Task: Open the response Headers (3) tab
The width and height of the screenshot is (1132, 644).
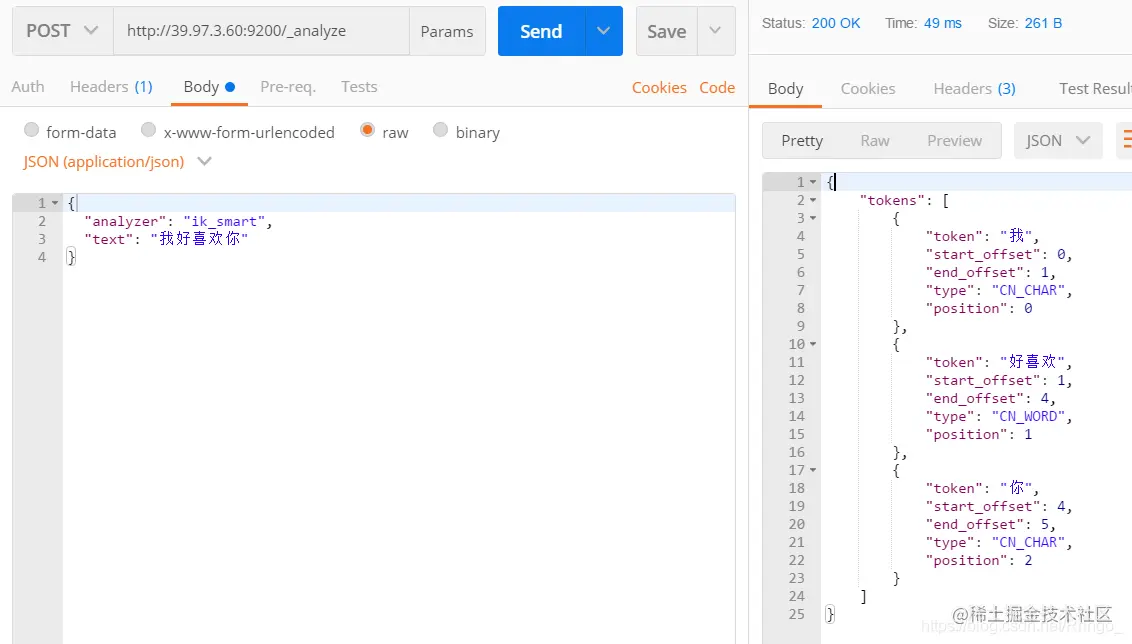Action: [974, 89]
